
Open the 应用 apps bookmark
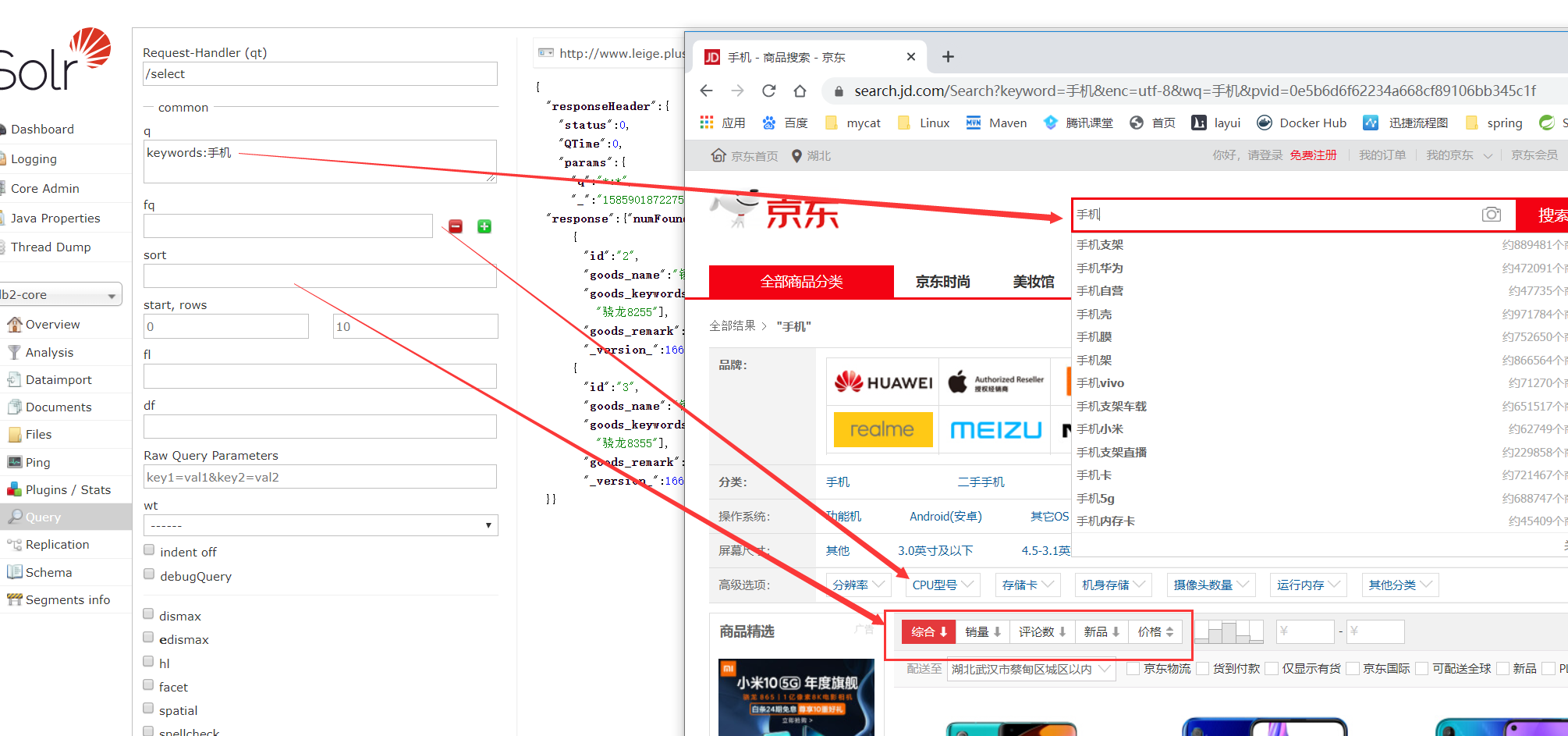722,123
